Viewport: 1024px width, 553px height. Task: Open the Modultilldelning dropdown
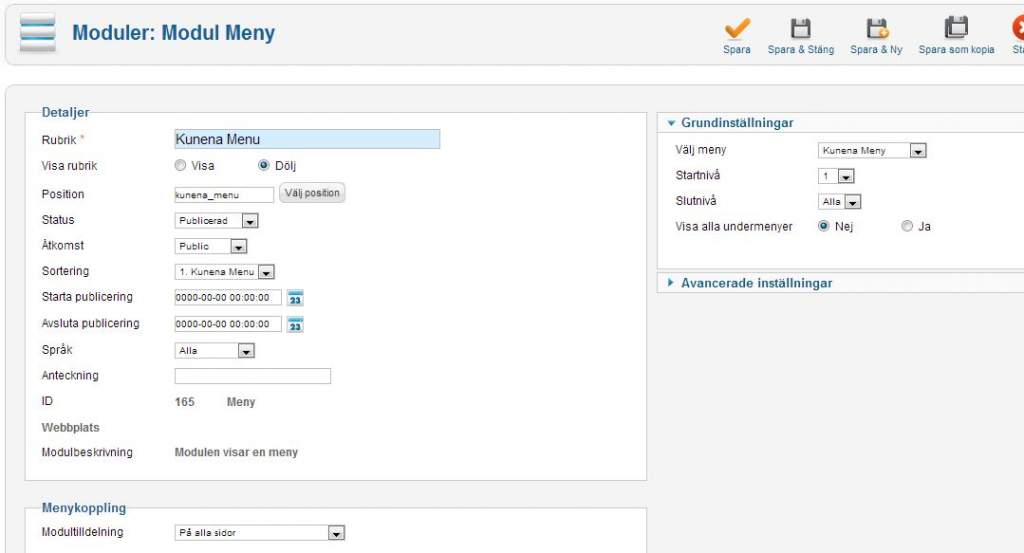pos(260,533)
